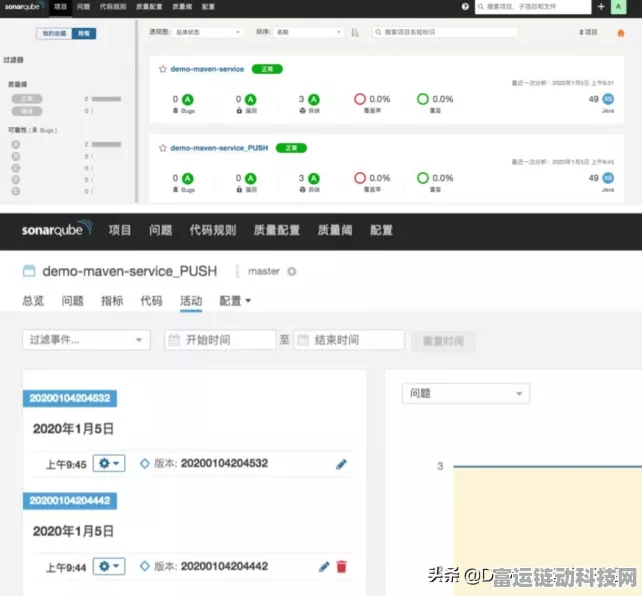The width and height of the screenshot is (642, 596).
Task: Open the help question-mark icon in the projects page header
Action: tap(465, 7)
